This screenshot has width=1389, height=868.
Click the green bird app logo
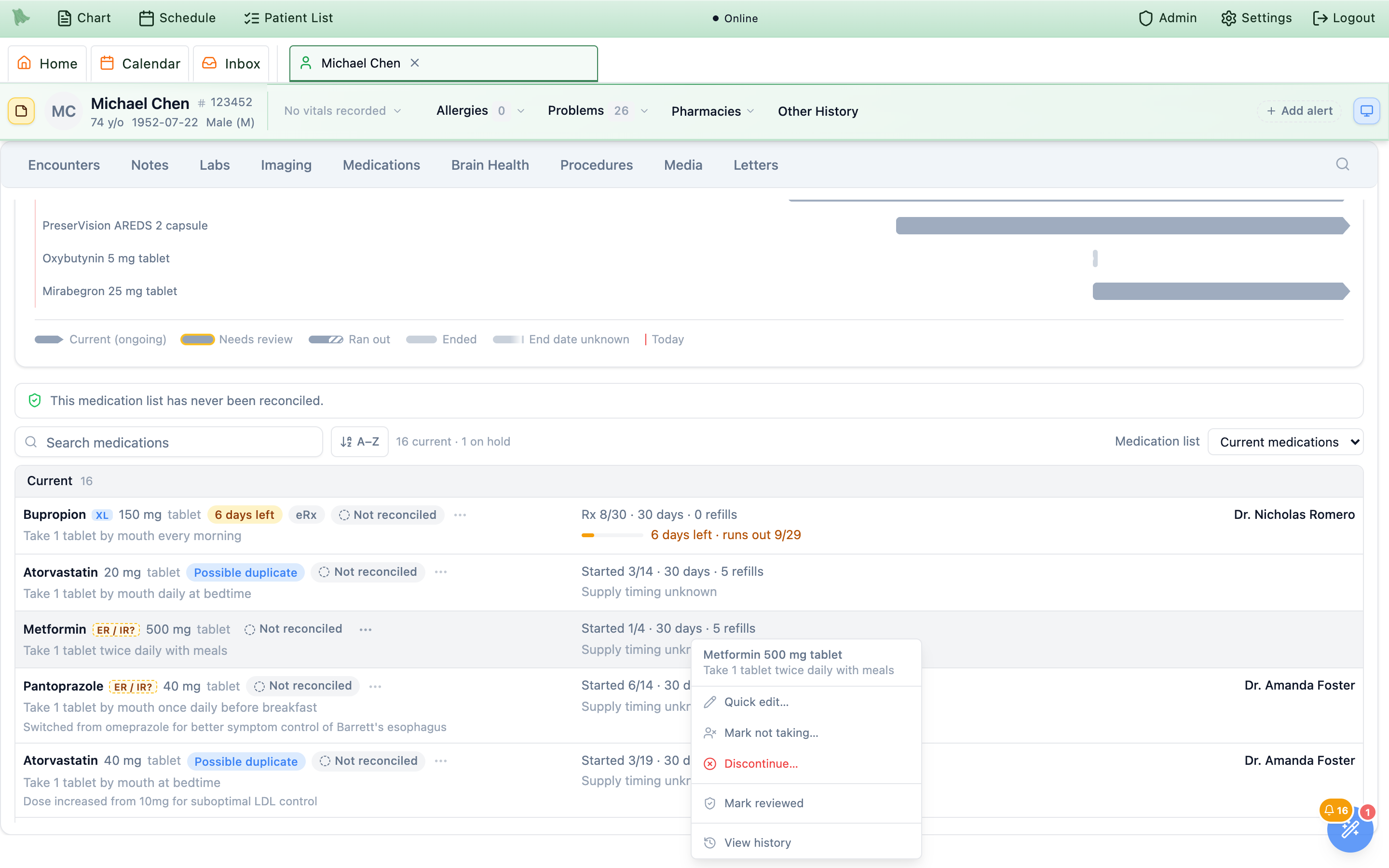coord(21,17)
